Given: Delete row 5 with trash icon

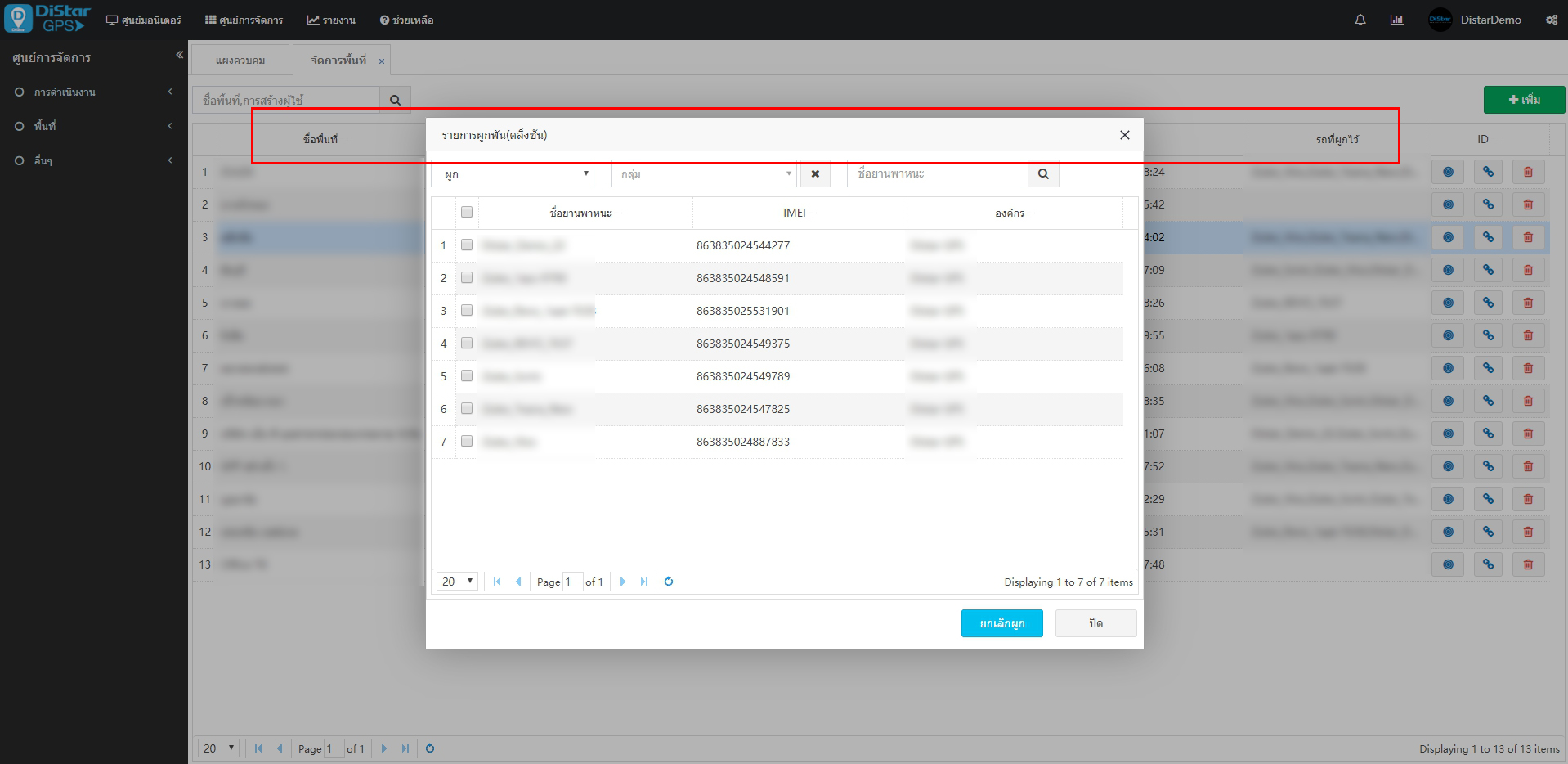Looking at the screenshot, I should point(1528,303).
